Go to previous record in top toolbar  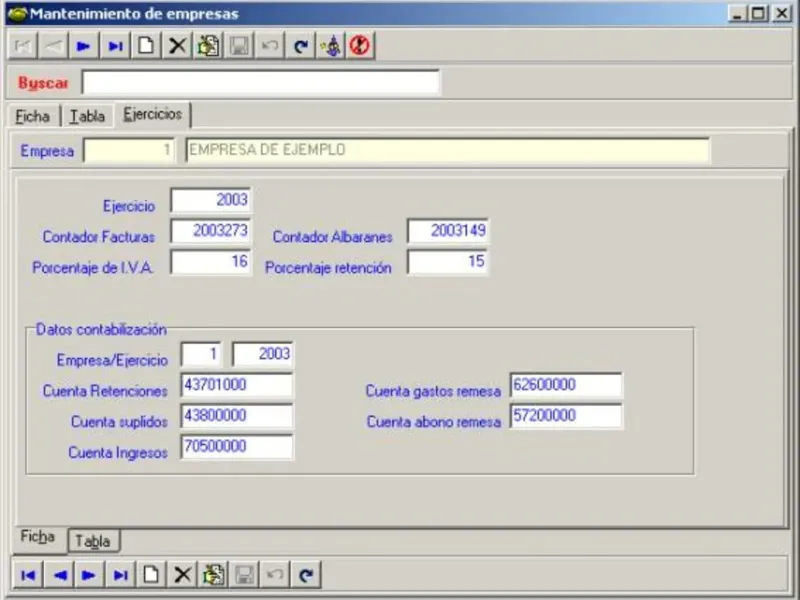(54, 46)
